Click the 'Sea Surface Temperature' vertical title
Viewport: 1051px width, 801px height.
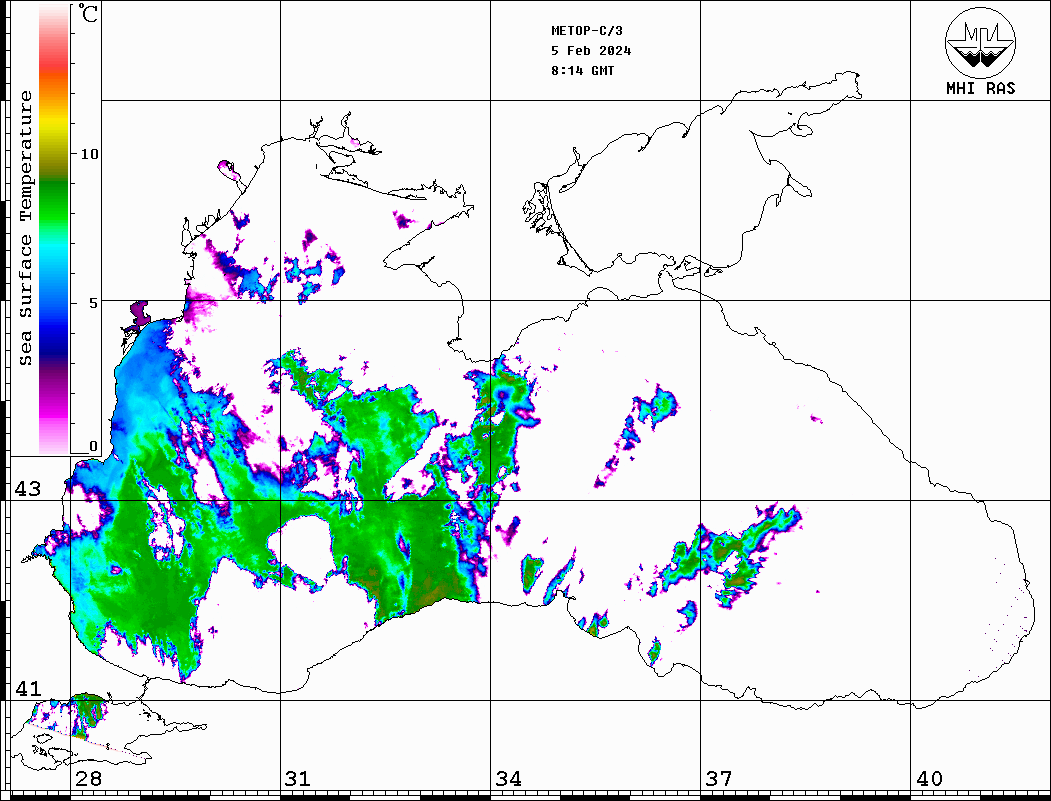[x=25, y=228]
